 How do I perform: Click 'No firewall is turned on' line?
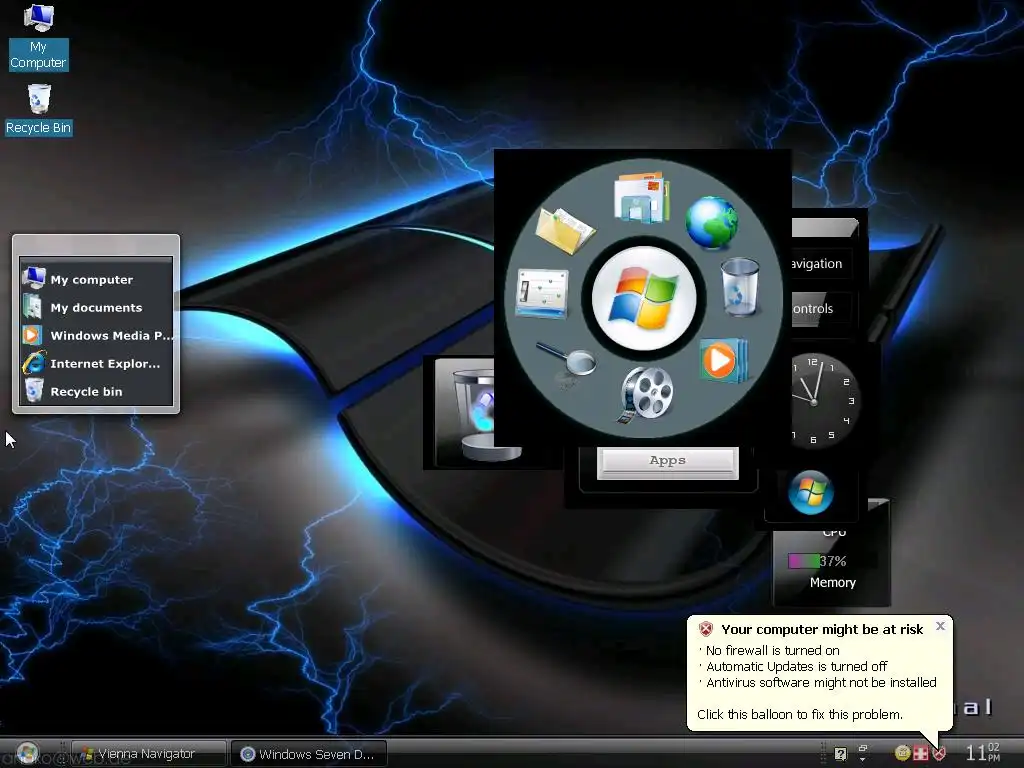773,650
